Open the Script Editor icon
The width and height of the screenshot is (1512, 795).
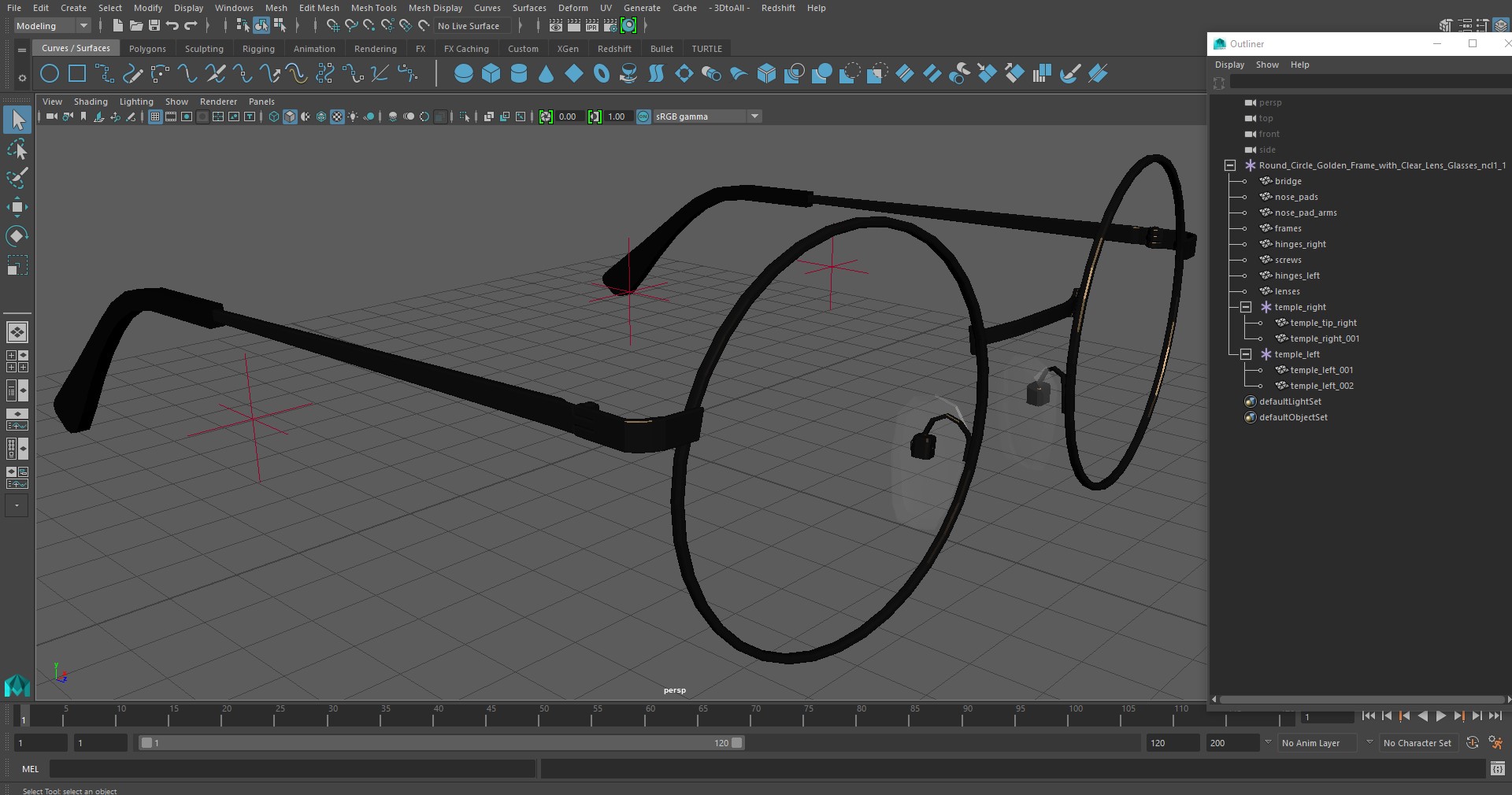tap(1498, 768)
